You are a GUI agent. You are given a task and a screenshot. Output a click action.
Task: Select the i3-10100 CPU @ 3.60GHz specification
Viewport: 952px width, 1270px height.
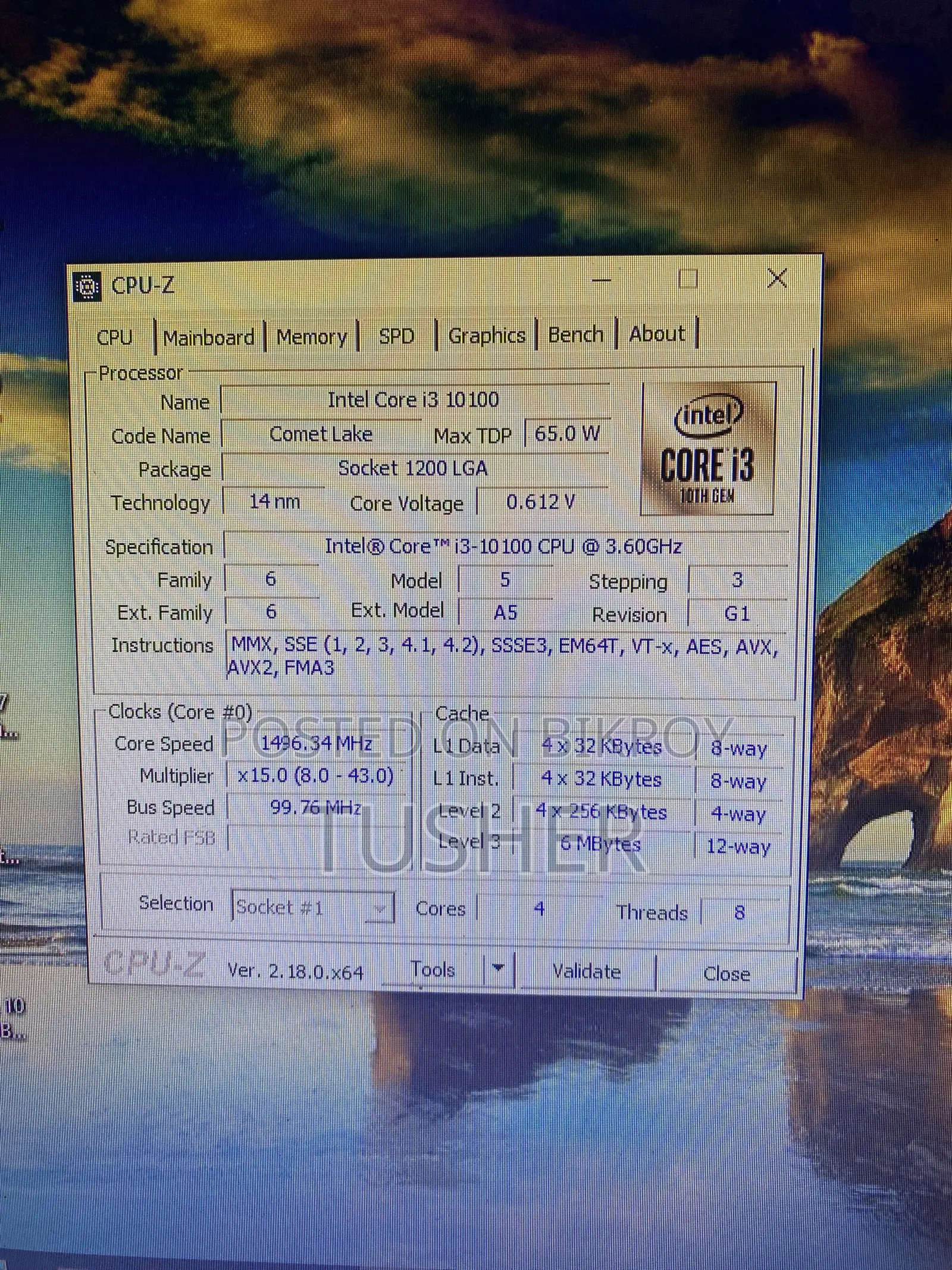click(505, 546)
